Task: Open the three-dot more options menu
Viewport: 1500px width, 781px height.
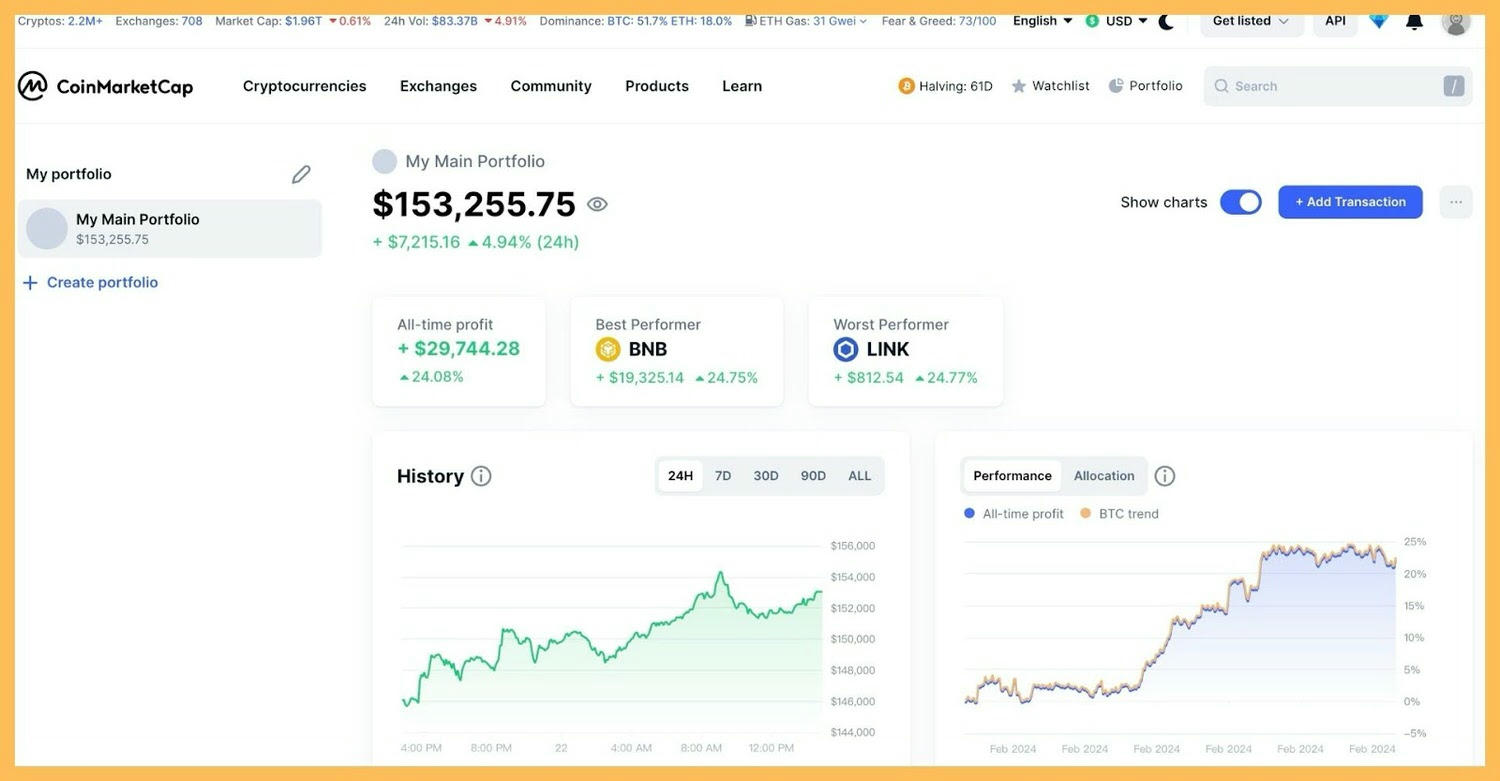Action: pos(1456,202)
